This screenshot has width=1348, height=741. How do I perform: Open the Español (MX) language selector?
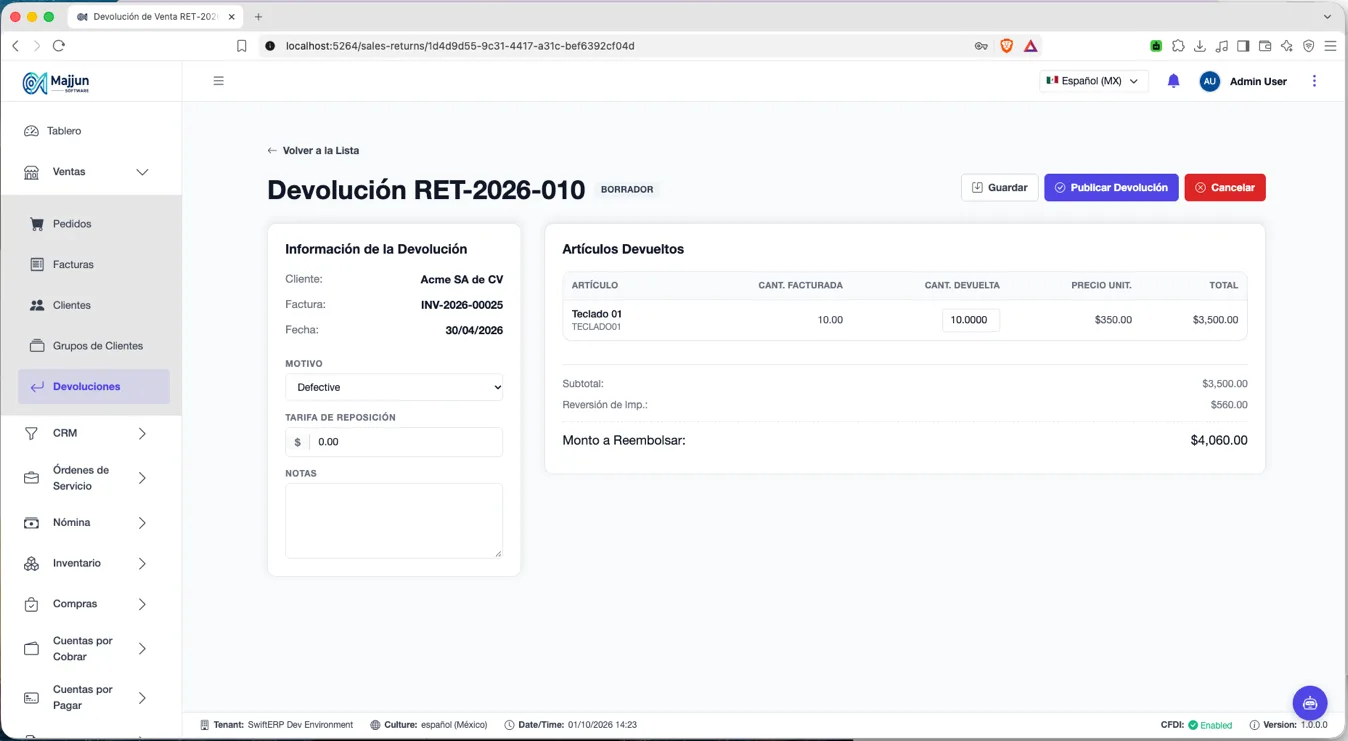[x=1093, y=81]
